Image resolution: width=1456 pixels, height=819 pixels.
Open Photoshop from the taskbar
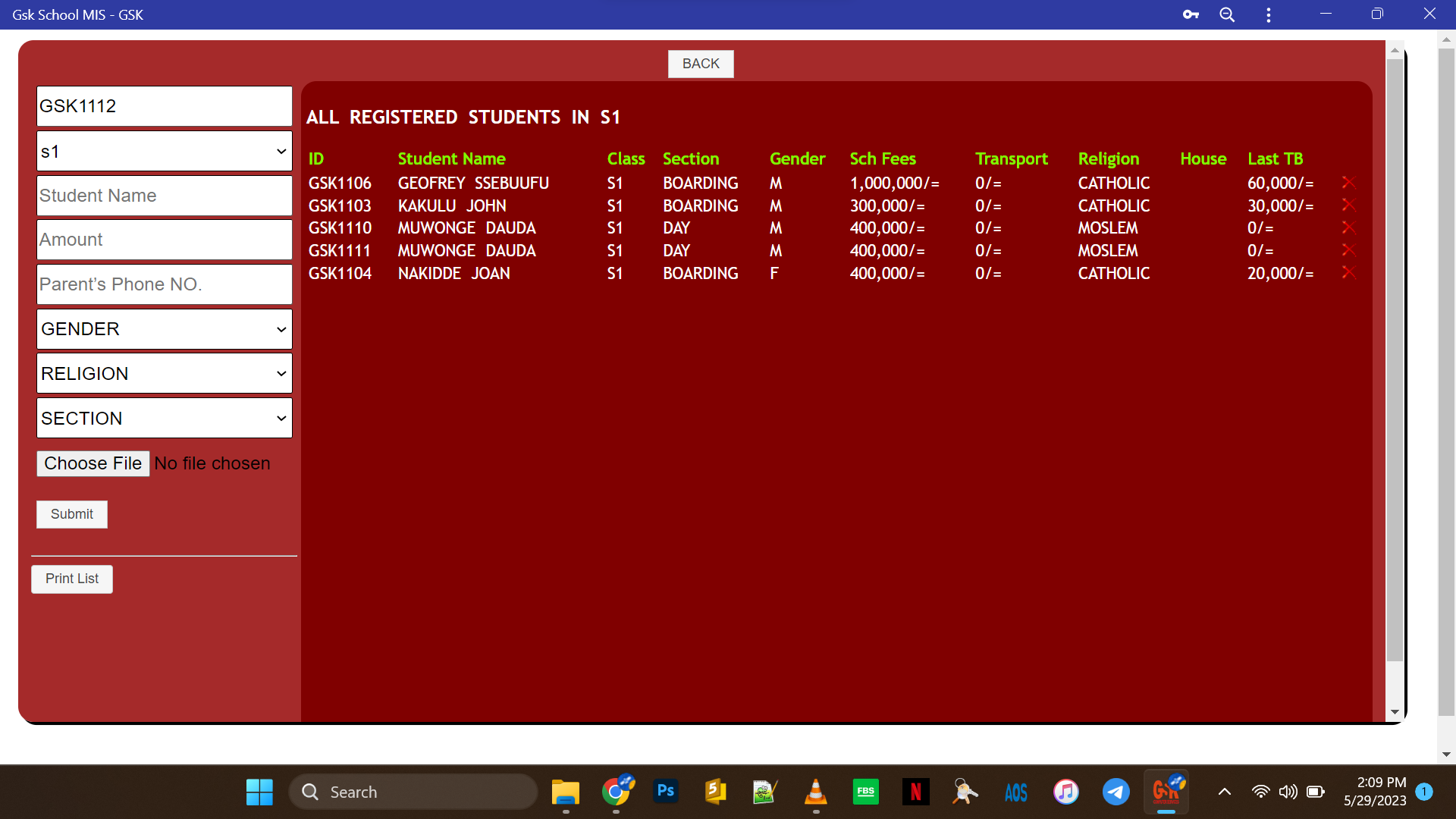pos(666,792)
